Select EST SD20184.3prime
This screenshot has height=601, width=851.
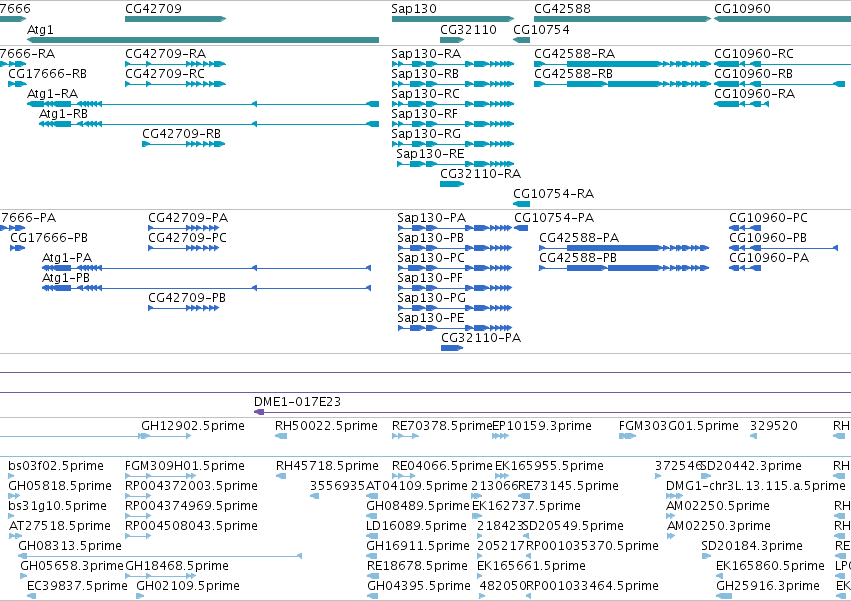[x=752, y=546]
